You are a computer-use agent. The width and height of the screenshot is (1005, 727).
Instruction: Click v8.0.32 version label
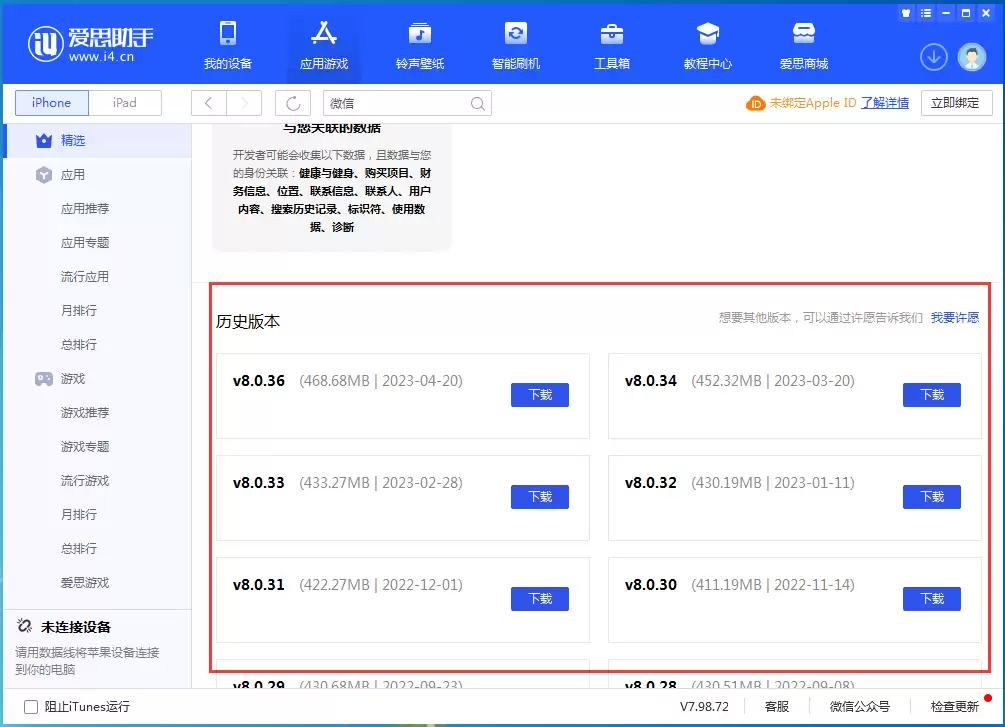coord(651,483)
